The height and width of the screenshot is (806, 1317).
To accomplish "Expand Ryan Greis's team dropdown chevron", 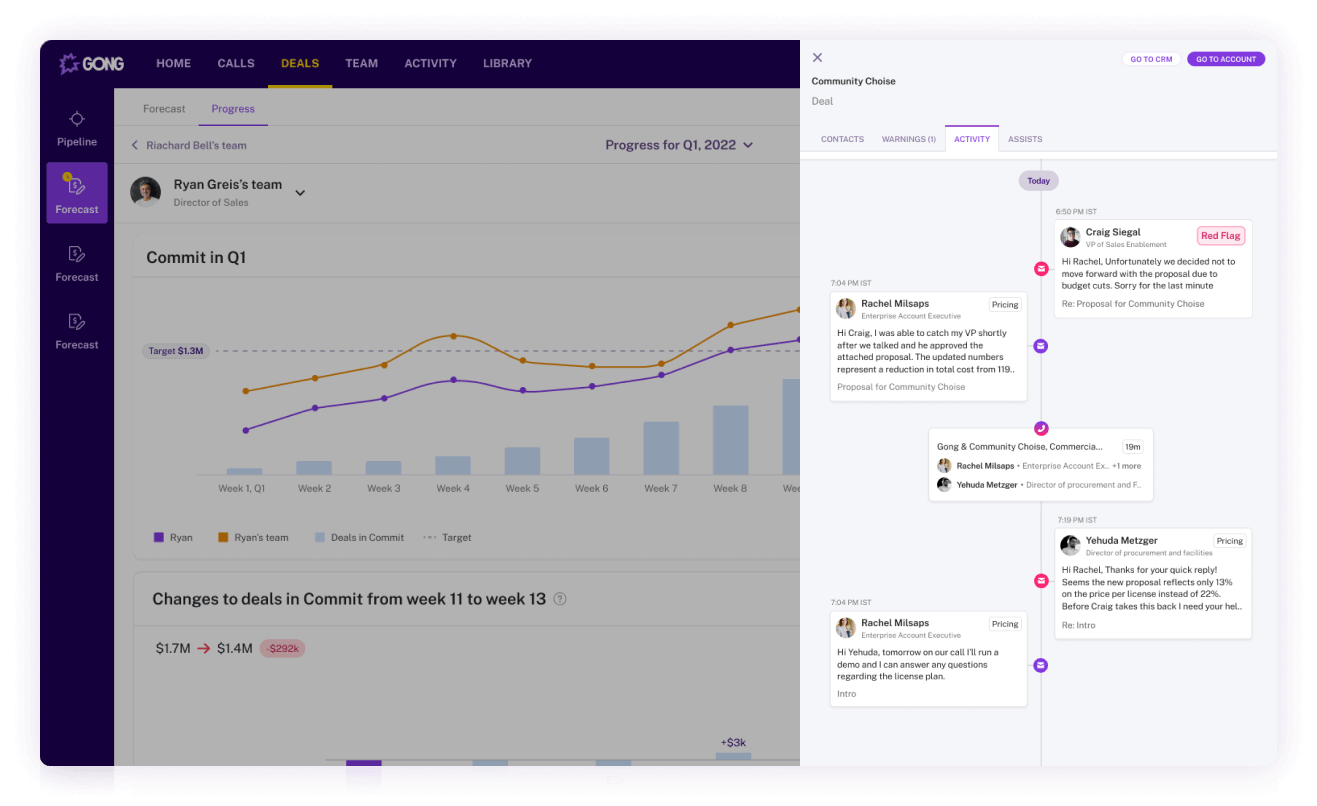I will point(300,193).
